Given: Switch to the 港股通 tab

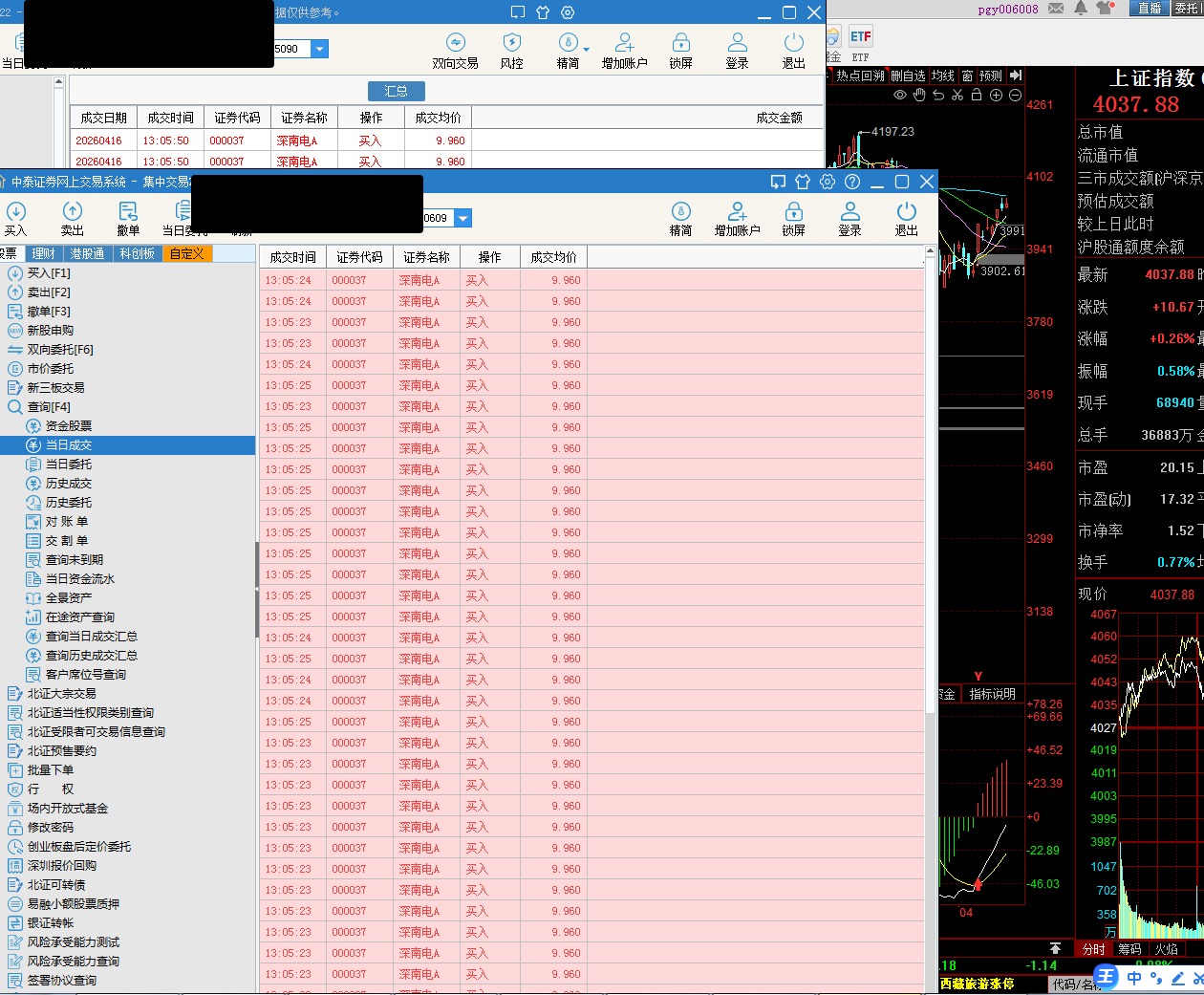Looking at the screenshot, I should 87,253.
